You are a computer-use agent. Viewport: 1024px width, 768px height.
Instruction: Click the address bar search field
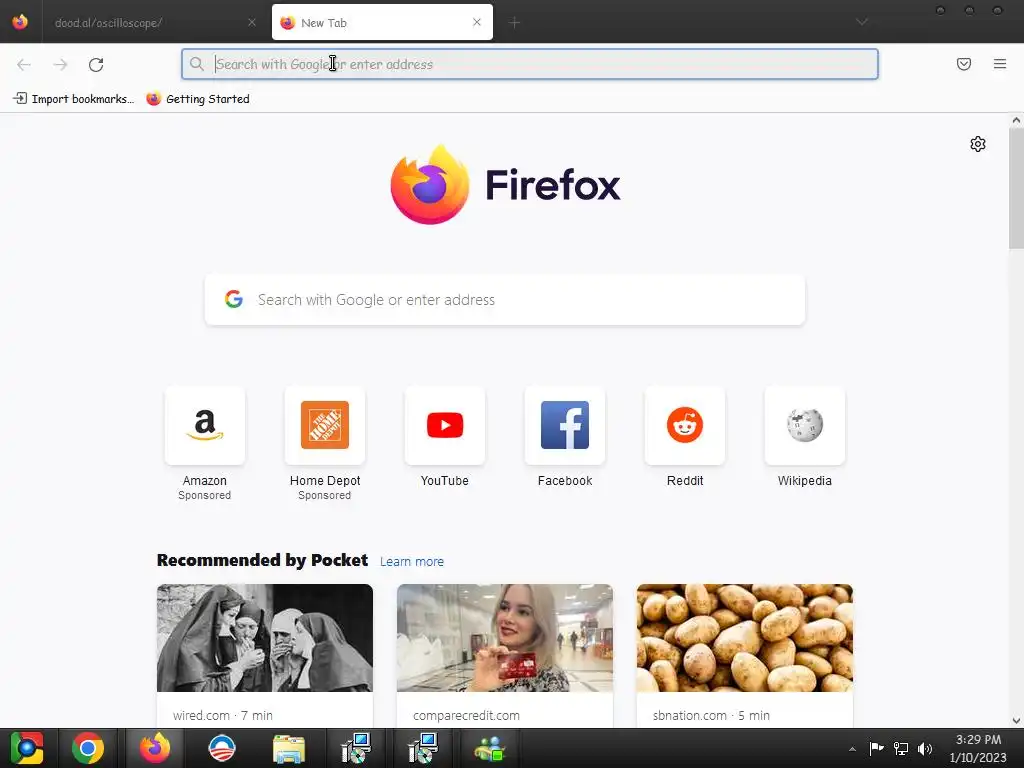tap(530, 64)
